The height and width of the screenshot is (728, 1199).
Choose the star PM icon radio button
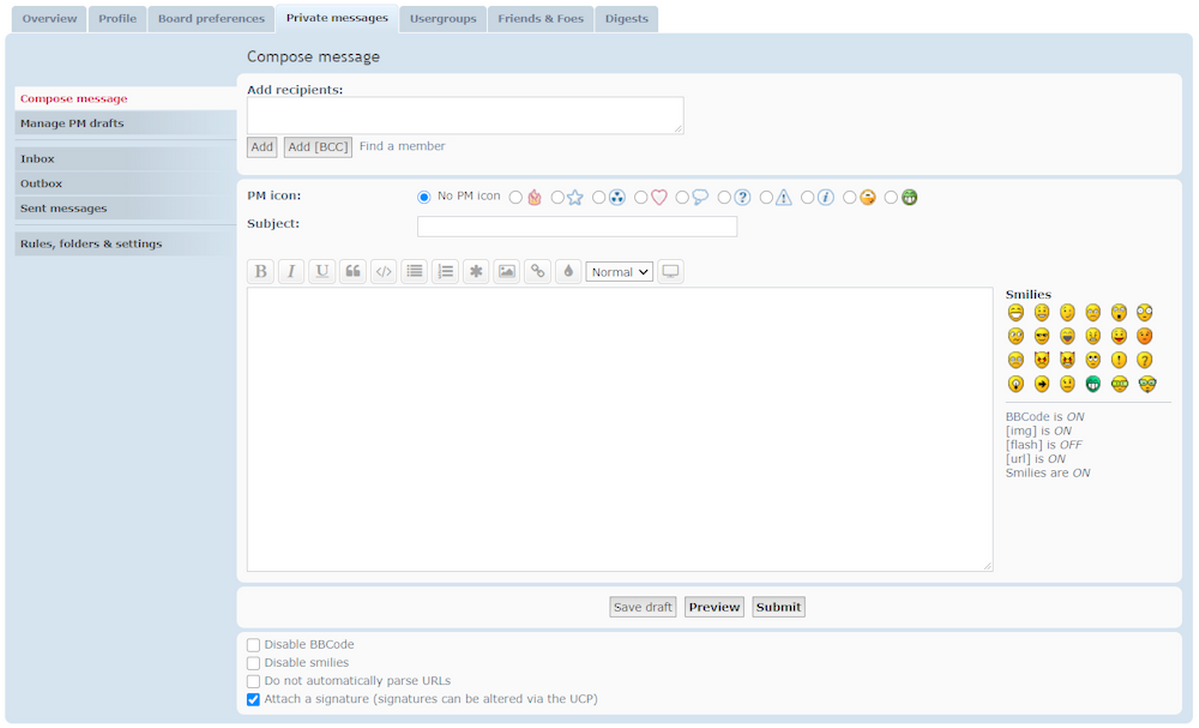557,197
